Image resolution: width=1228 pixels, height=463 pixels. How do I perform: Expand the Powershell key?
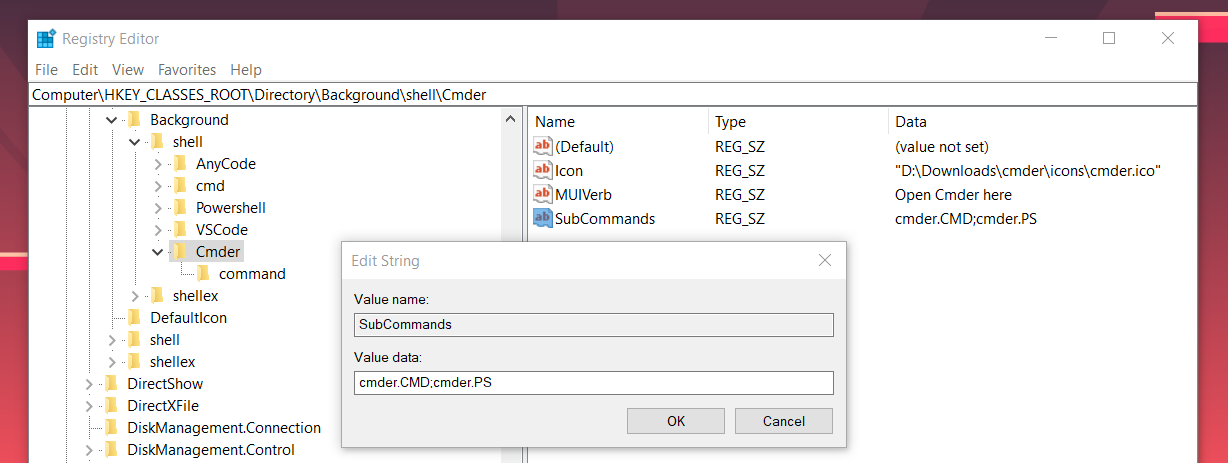(x=157, y=208)
